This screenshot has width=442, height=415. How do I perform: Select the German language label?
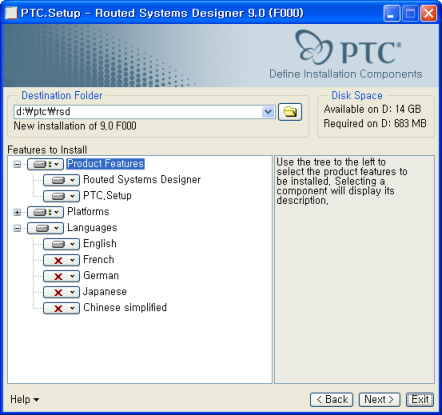101,276
